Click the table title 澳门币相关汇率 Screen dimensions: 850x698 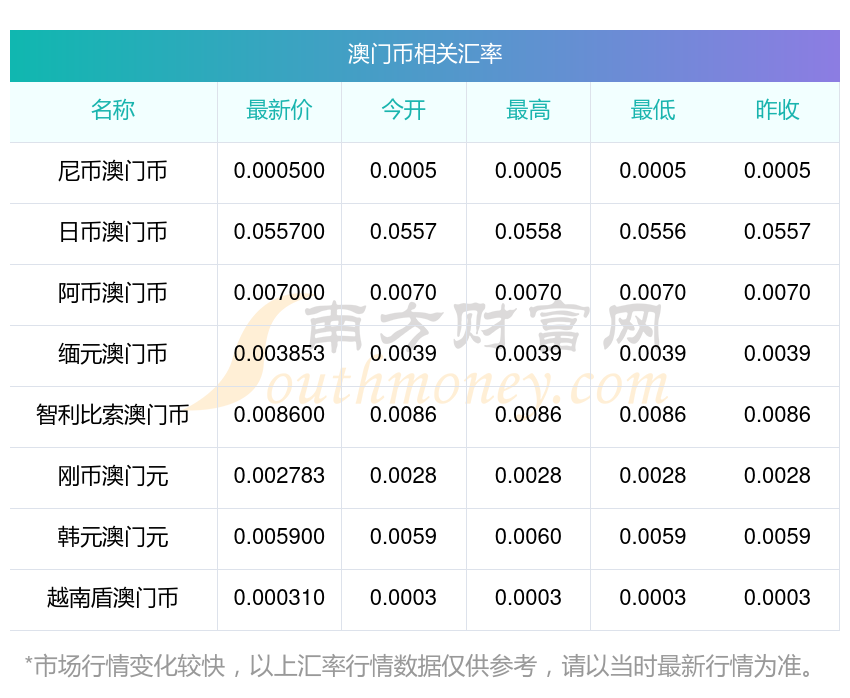(x=425, y=54)
